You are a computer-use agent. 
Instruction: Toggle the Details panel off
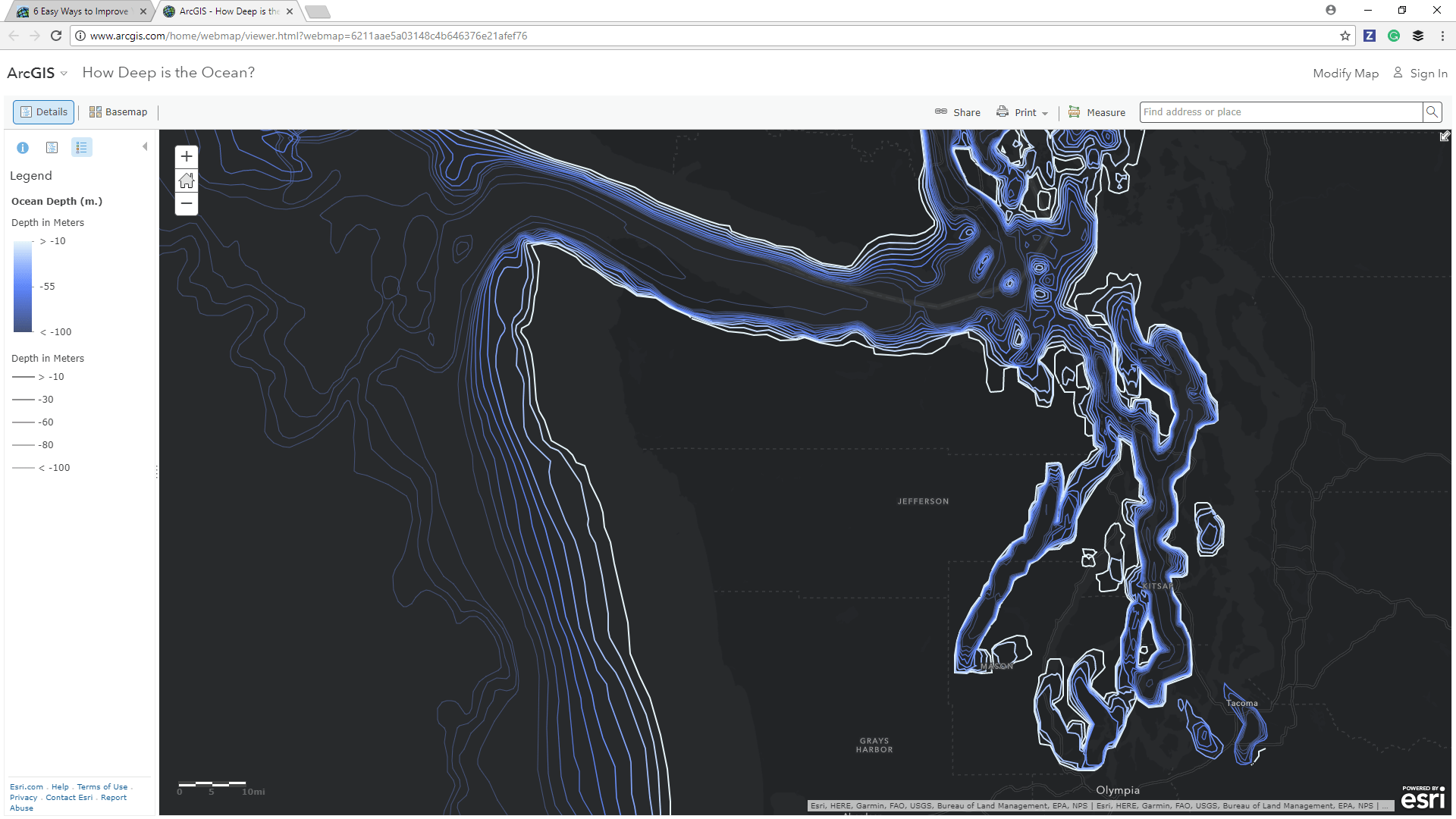tap(43, 111)
